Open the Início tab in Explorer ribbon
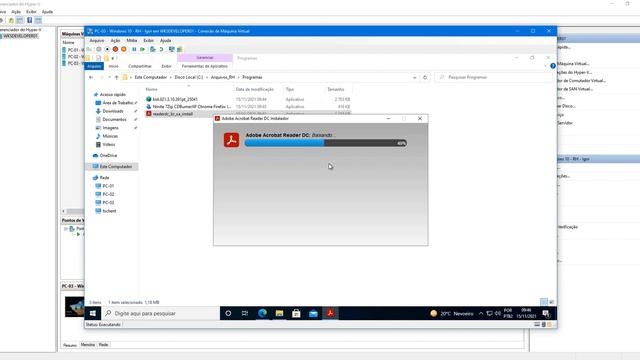The height and width of the screenshot is (360, 640). pyautogui.click(x=113, y=66)
